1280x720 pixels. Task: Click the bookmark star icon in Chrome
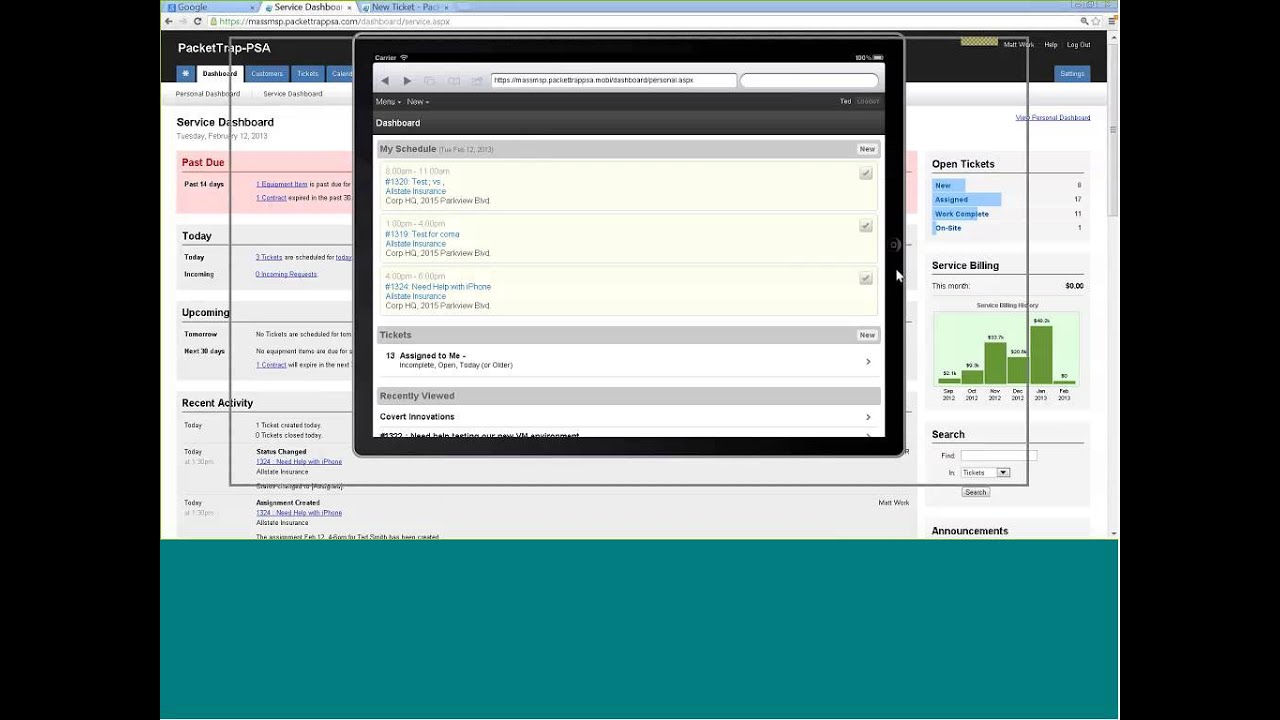tap(1097, 21)
